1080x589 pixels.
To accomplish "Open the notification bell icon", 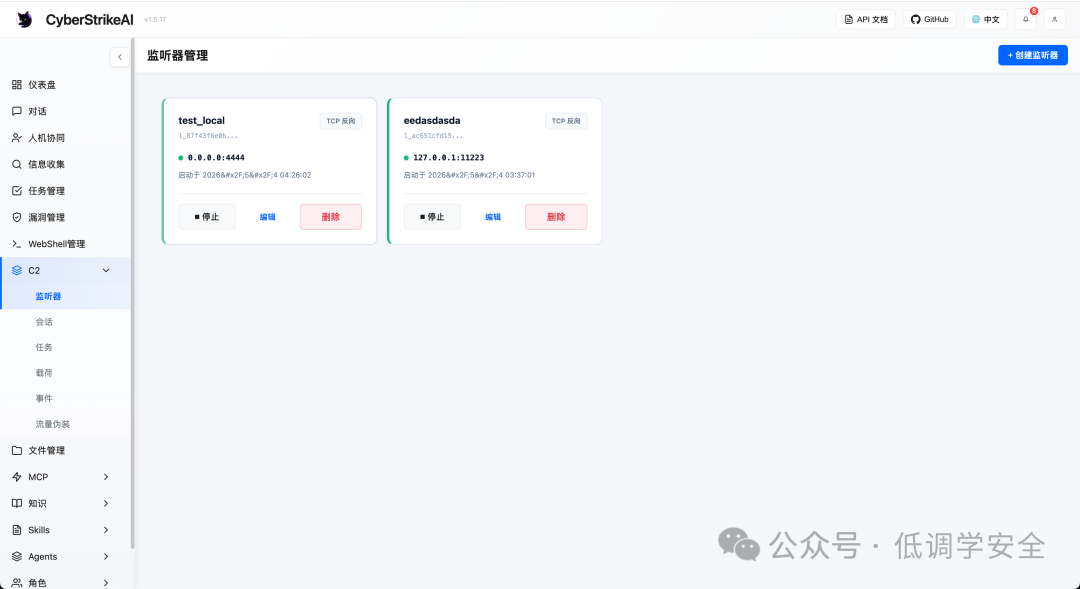I will [1026, 19].
